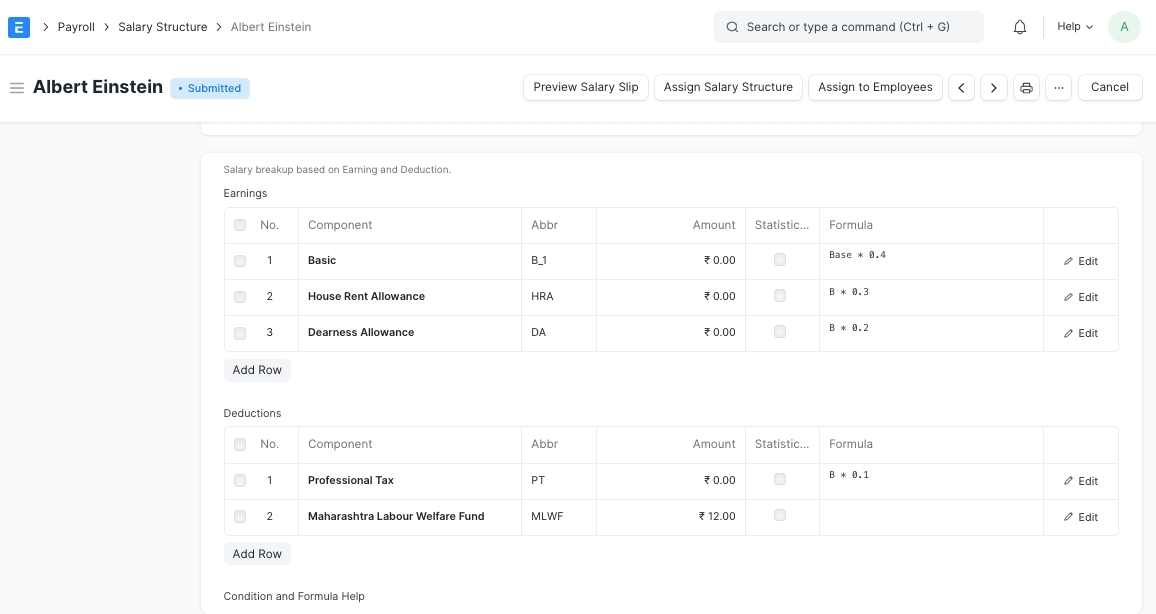Image resolution: width=1156 pixels, height=614 pixels.
Task: Select all rows in Earnings table
Action: pos(240,225)
